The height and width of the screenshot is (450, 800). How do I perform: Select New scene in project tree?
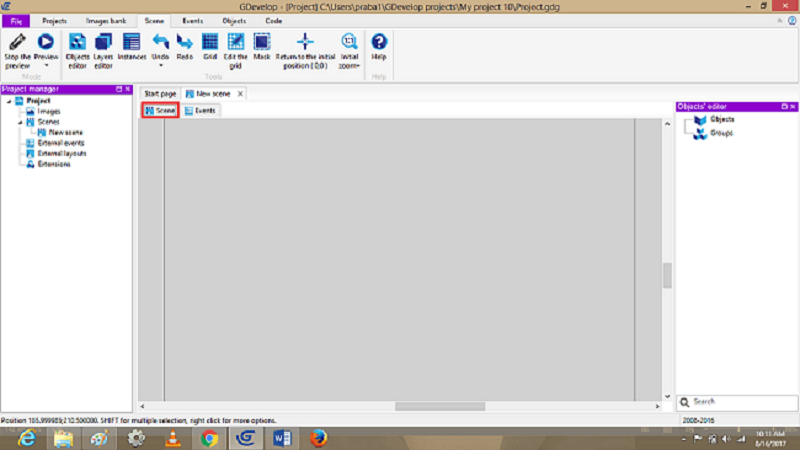[x=65, y=133]
